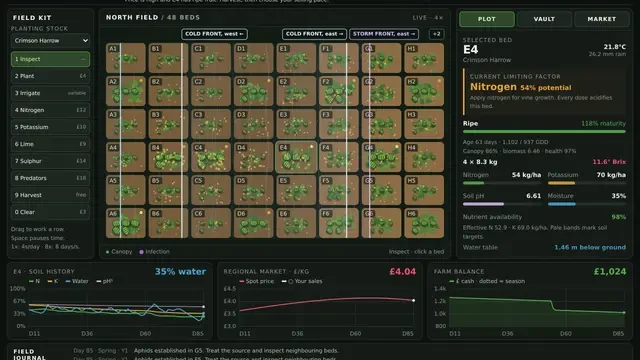
Task: Inspect bed C1 in the field
Action: pyautogui.click(x=211, y=58)
